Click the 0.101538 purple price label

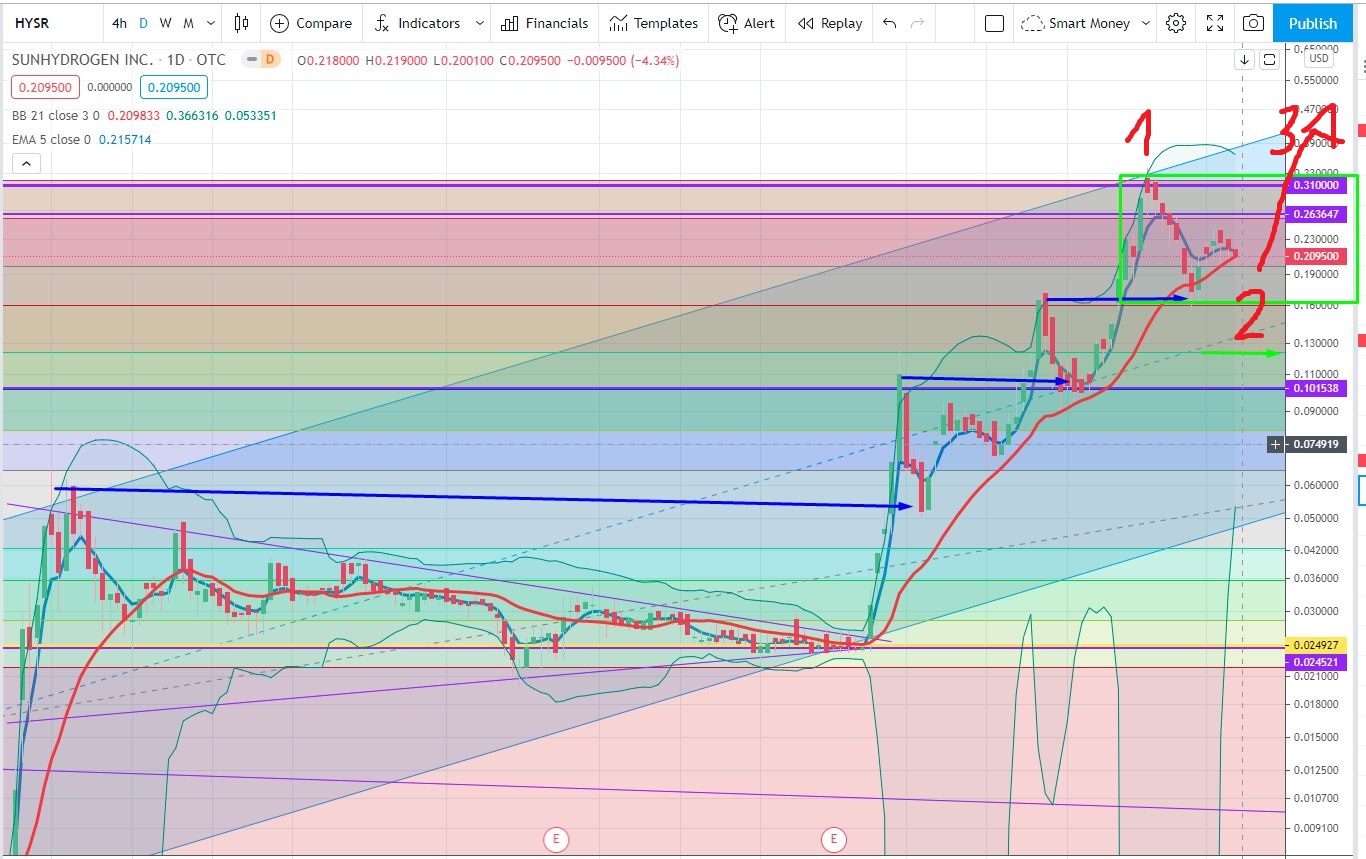[1316, 388]
